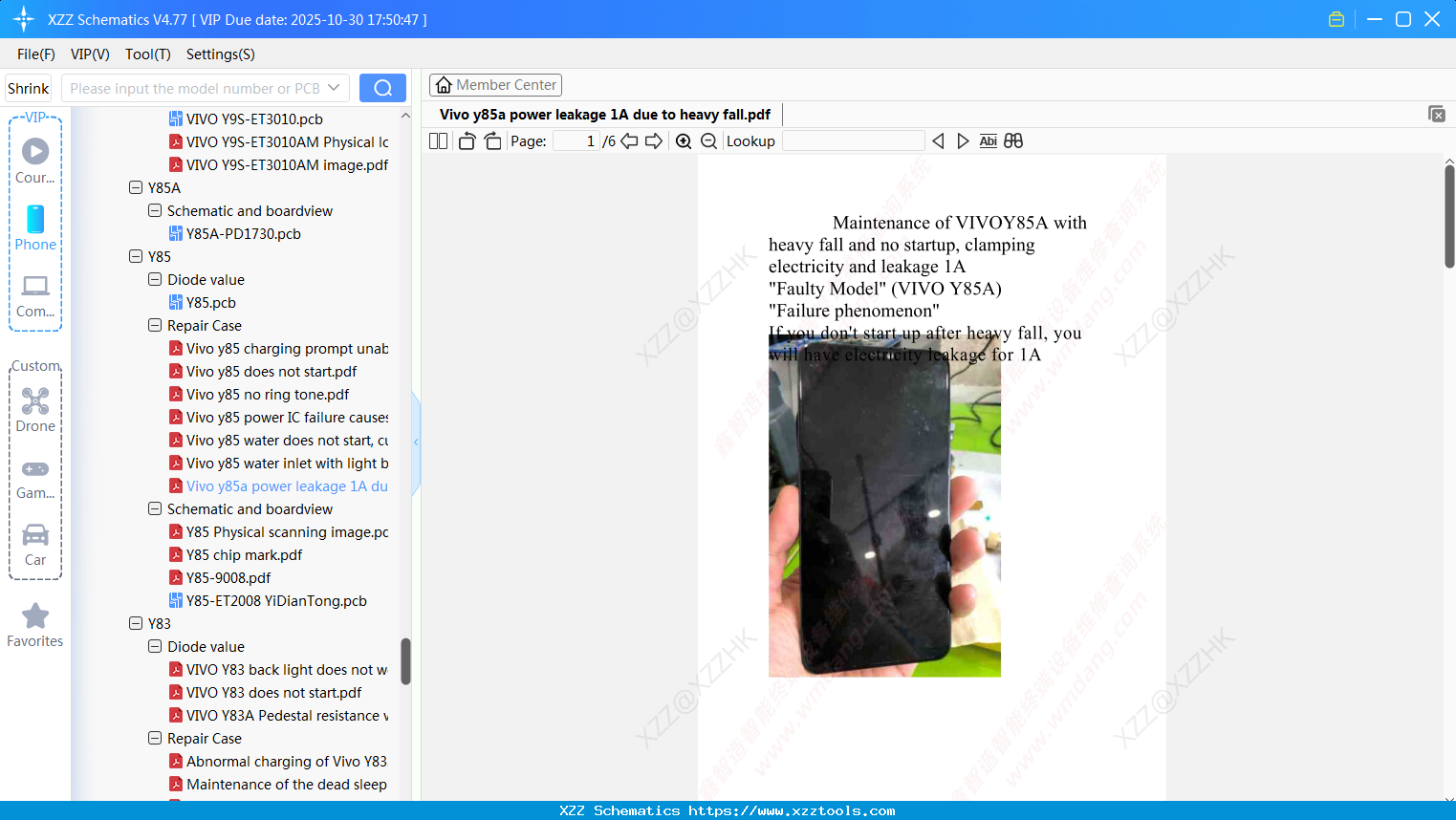Start a model number search
This screenshot has height=820, width=1456.
point(382,87)
